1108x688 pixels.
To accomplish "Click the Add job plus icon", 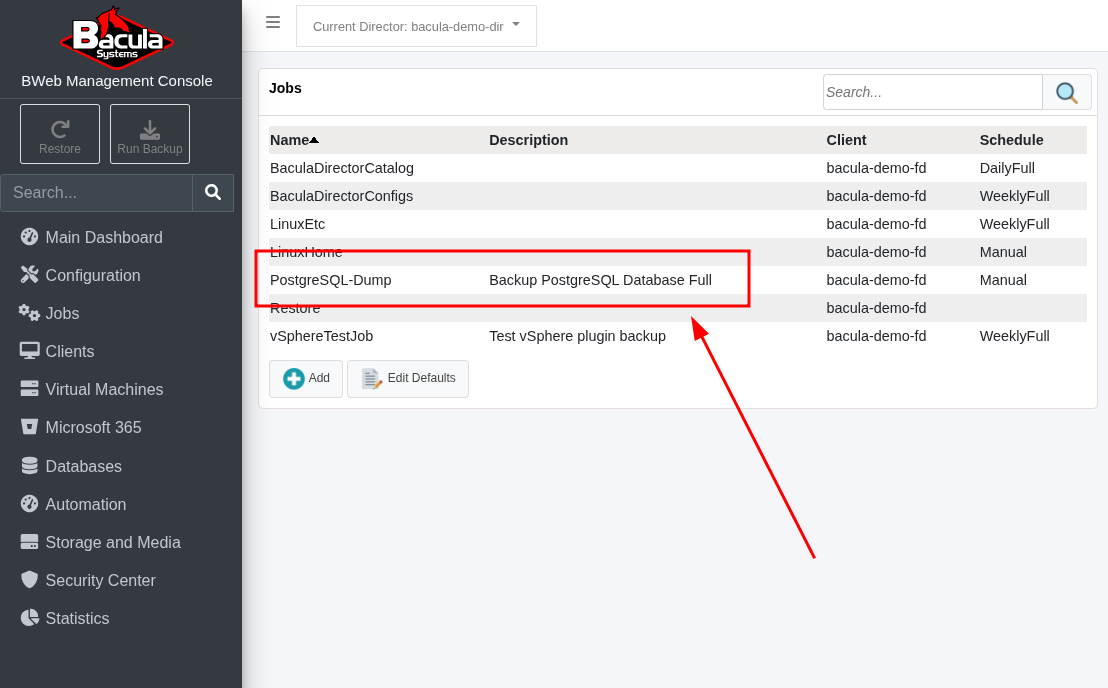I will [294, 378].
